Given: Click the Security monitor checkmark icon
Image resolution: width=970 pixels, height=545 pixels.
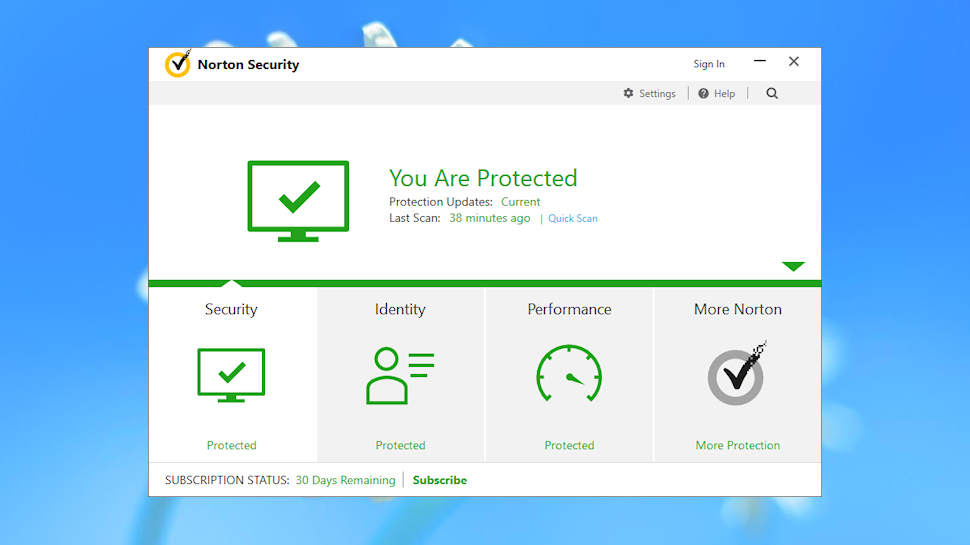Looking at the screenshot, I should point(231,375).
